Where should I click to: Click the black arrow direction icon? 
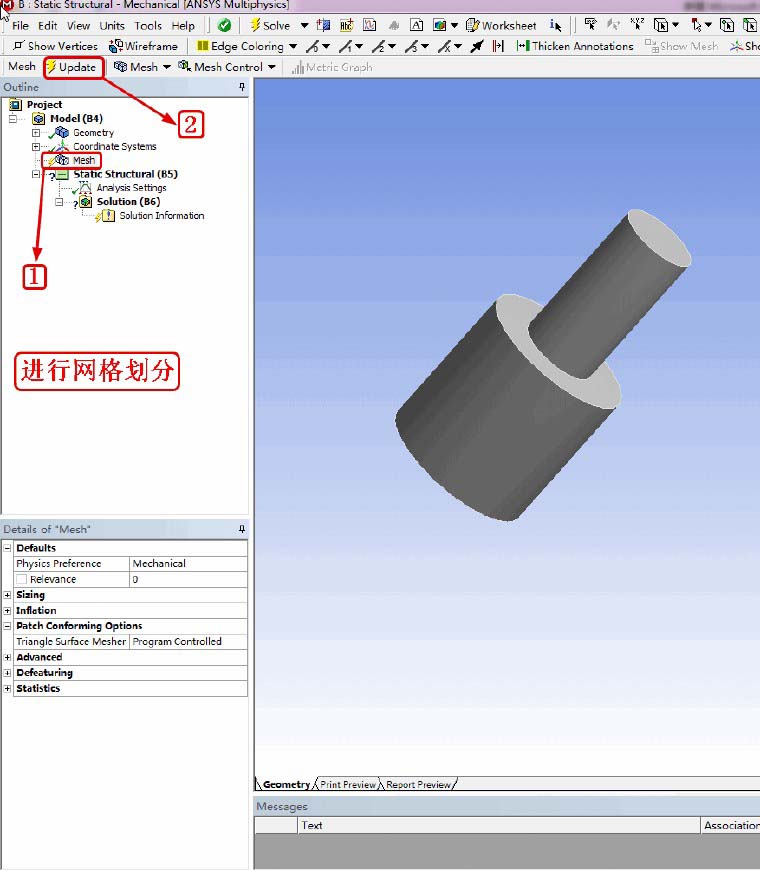(477, 46)
